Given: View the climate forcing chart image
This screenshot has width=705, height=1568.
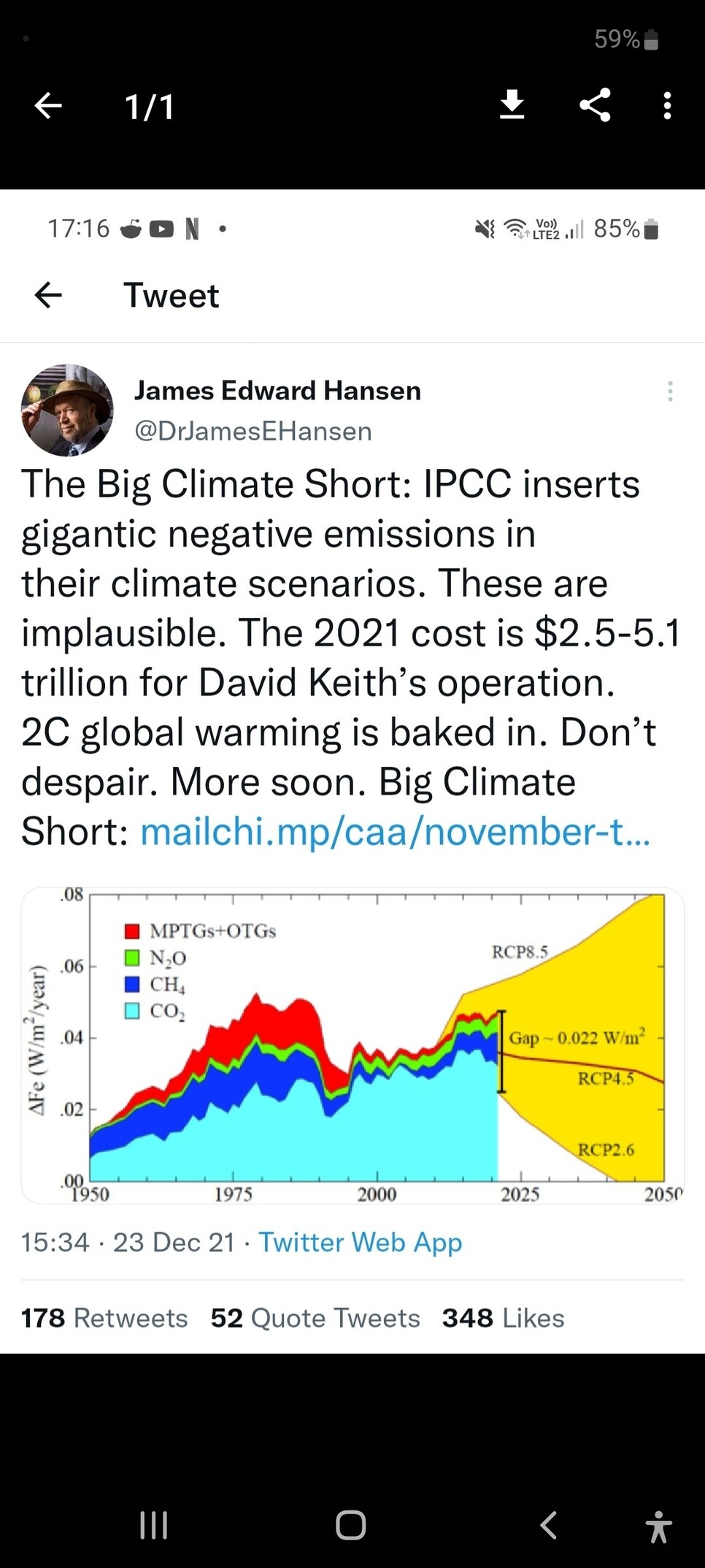Looking at the screenshot, I should pos(352,1045).
